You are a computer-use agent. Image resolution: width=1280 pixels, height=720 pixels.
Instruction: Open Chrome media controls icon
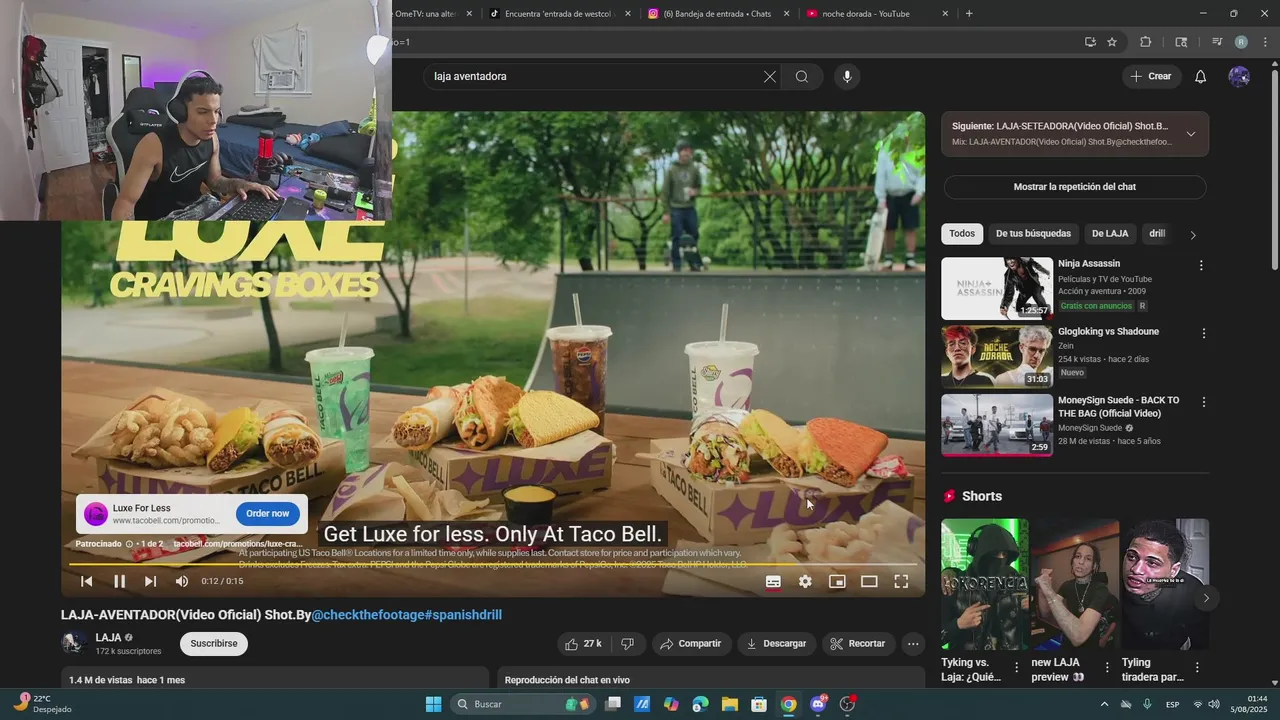click(1217, 42)
